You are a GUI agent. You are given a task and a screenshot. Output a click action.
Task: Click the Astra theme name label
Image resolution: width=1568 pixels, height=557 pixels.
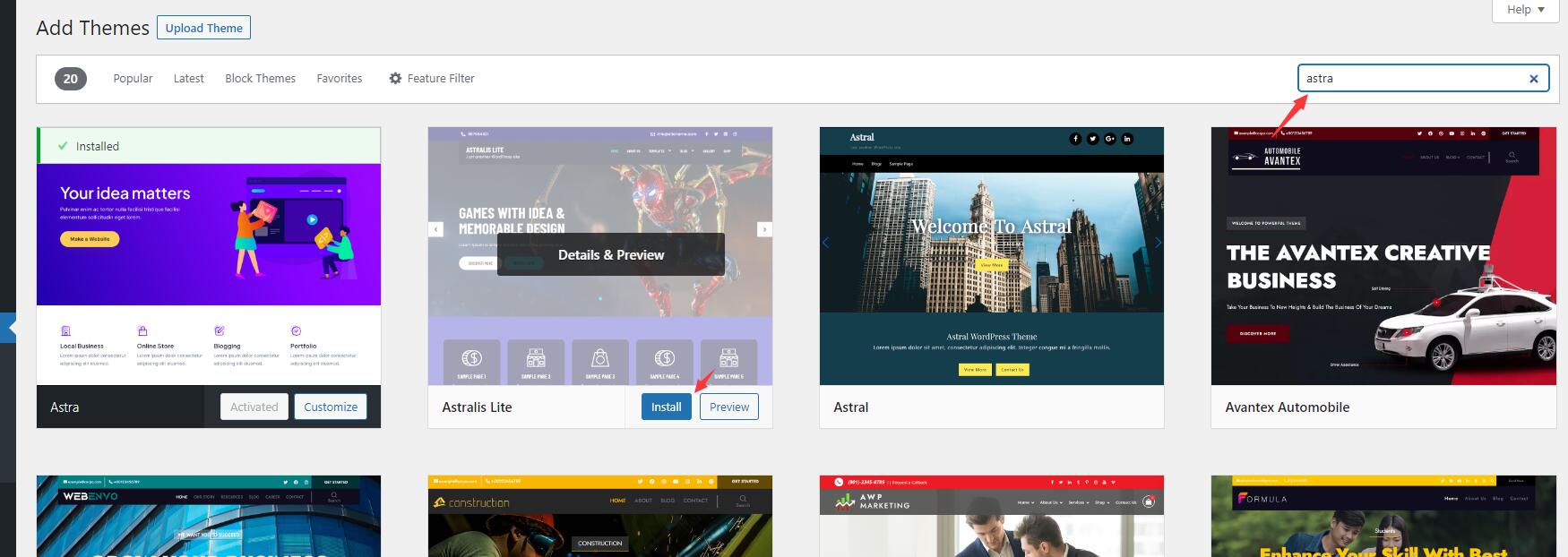(65, 407)
